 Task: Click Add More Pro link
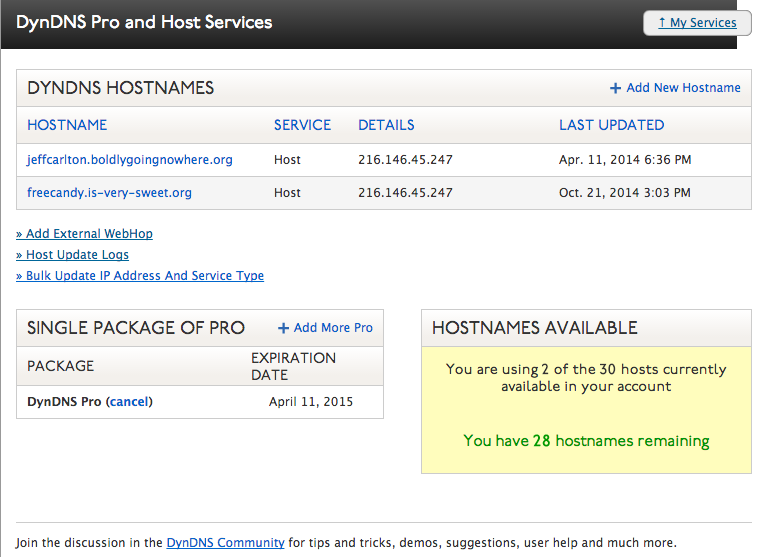pos(333,328)
